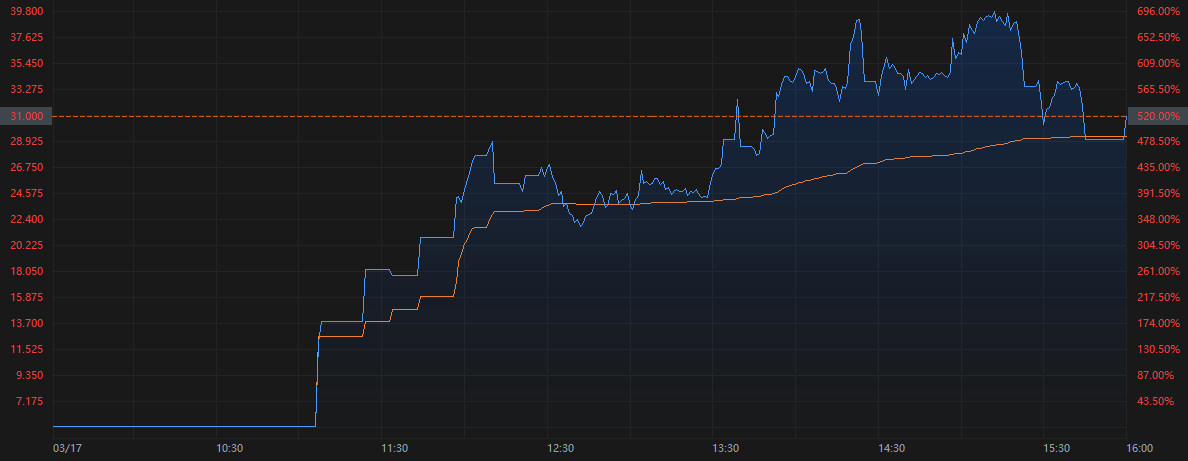1188x461 pixels.
Task: Click the 435.00% percent axis label
Action: 1156,168
